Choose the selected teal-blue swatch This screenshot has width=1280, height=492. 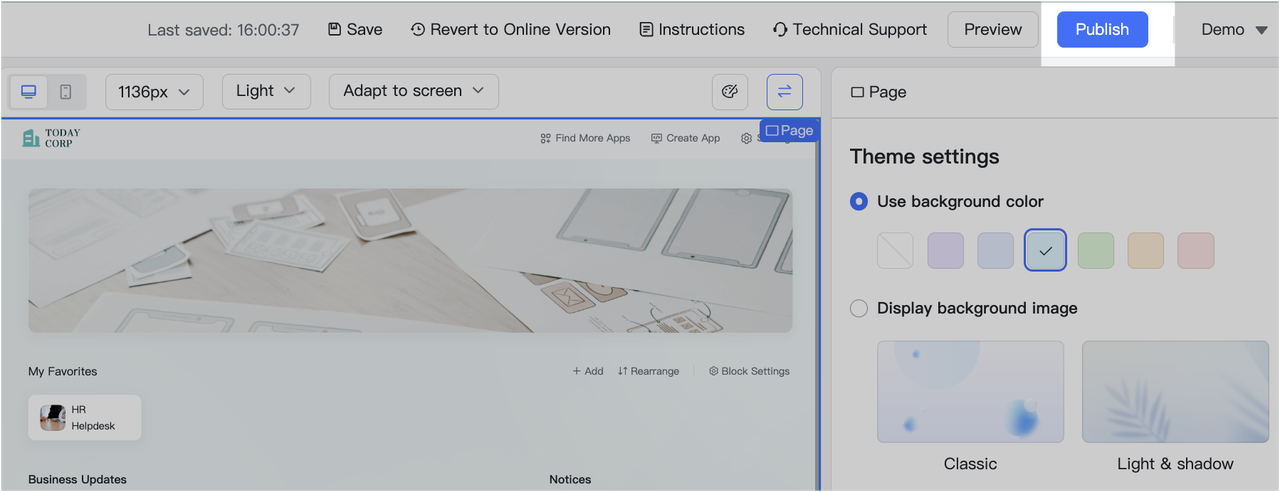(x=1046, y=251)
